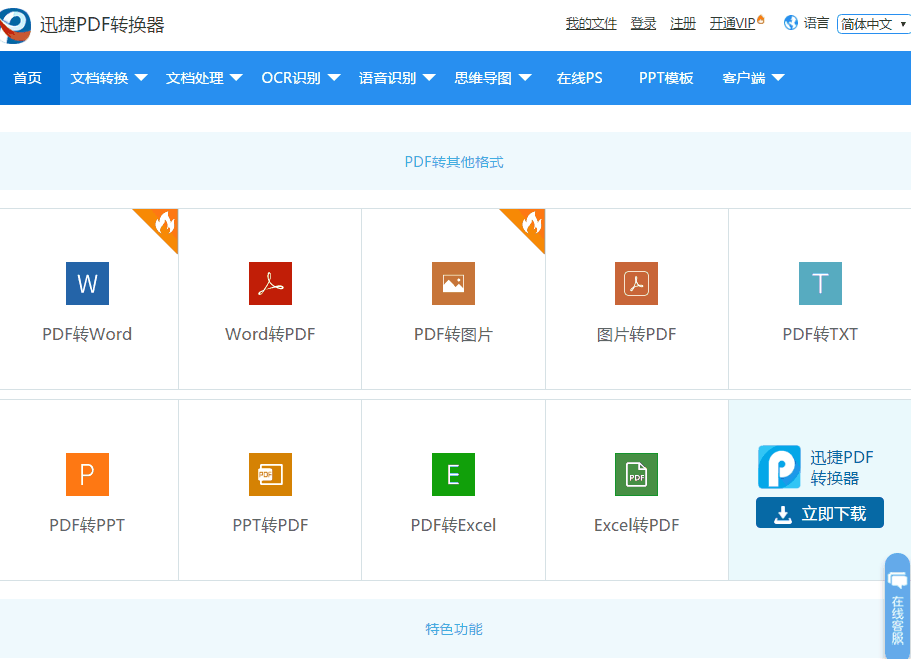Expand the 客户端 dropdown menu
This screenshot has width=911, height=659.
tap(753, 78)
